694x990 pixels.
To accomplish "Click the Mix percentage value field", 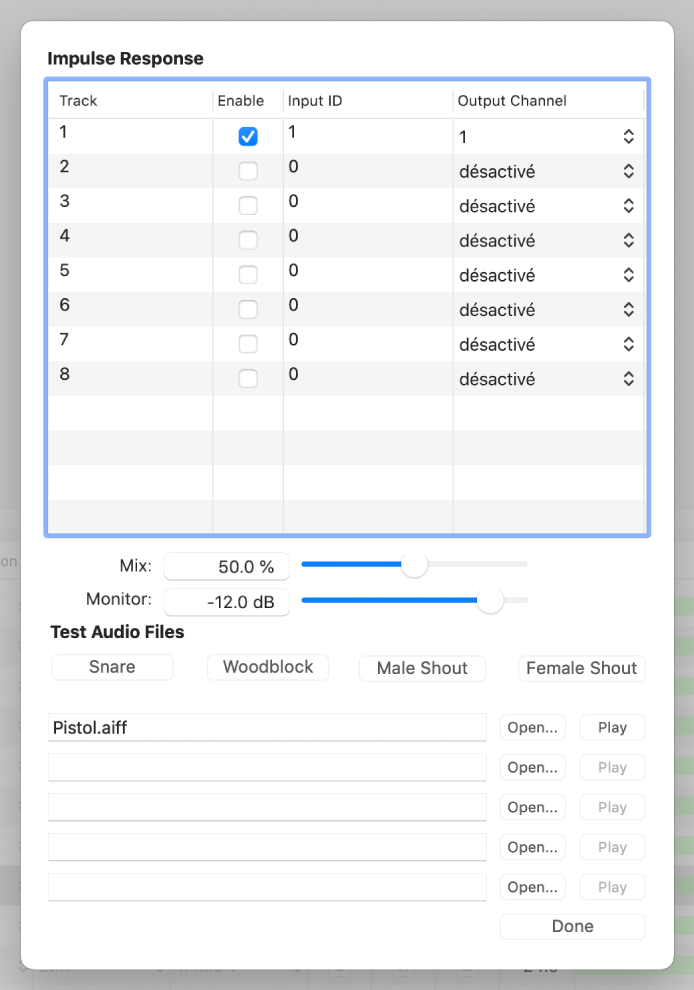I will (x=227, y=566).
